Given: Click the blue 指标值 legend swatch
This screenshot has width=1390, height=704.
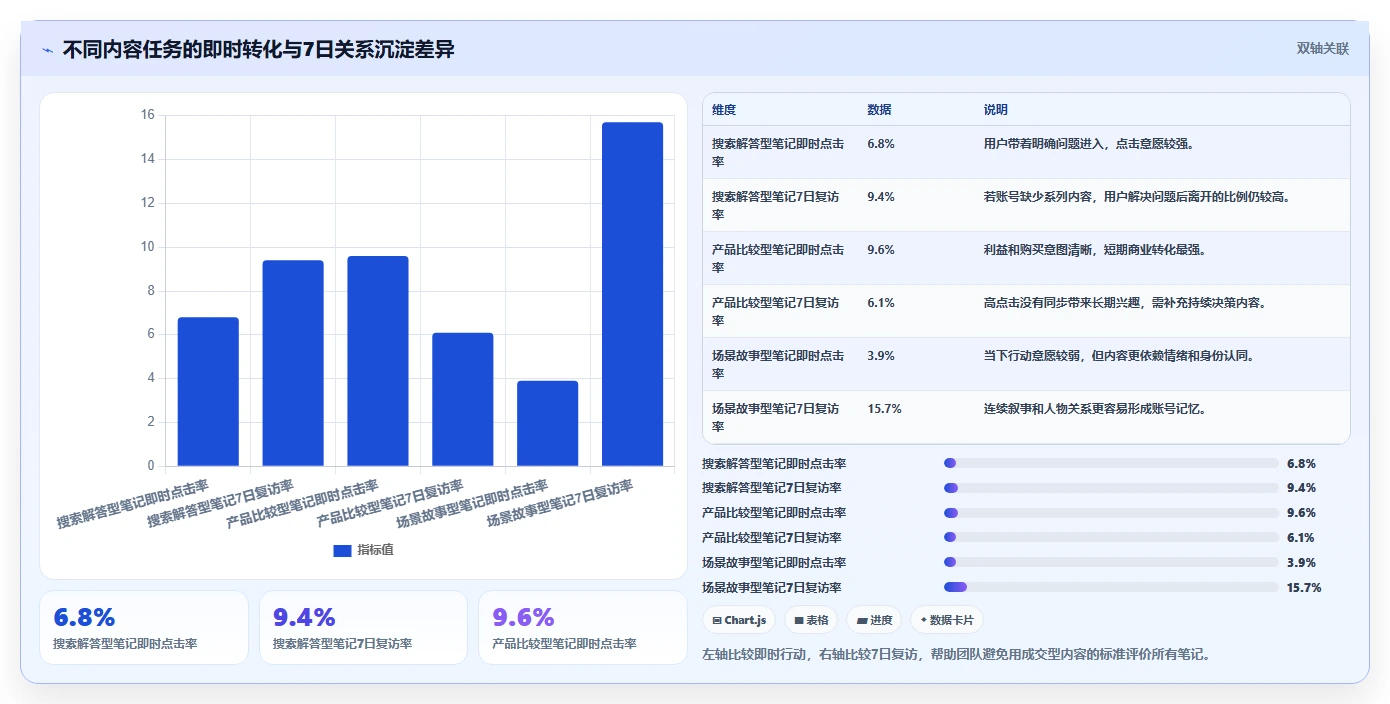Looking at the screenshot, I should pyautogui.click(x=342, y=550).
